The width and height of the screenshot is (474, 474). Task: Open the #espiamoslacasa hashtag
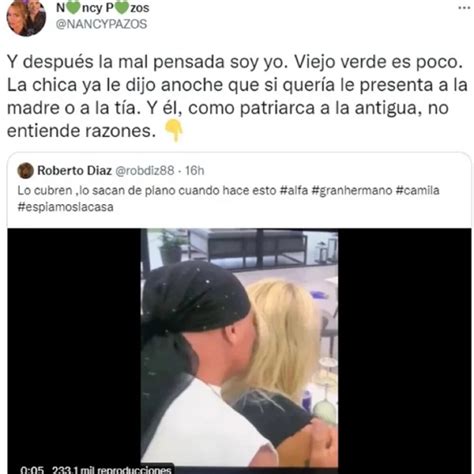click(65, 207)
